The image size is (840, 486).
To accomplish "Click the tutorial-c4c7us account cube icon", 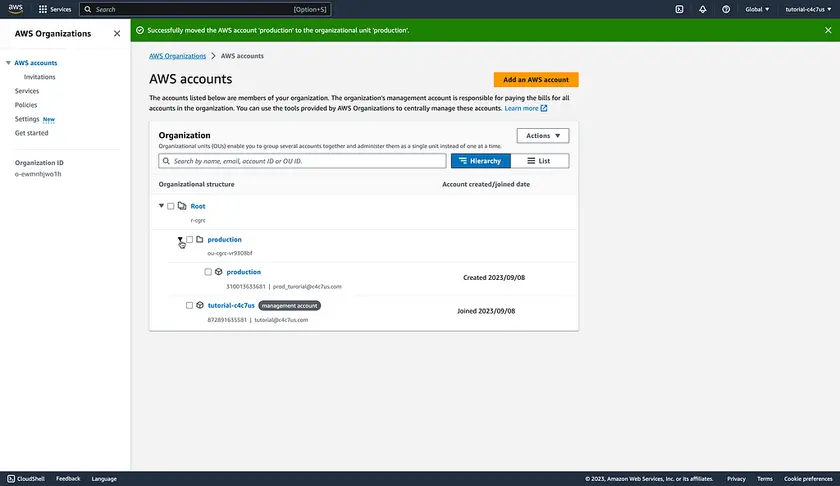I will point(200,305).
